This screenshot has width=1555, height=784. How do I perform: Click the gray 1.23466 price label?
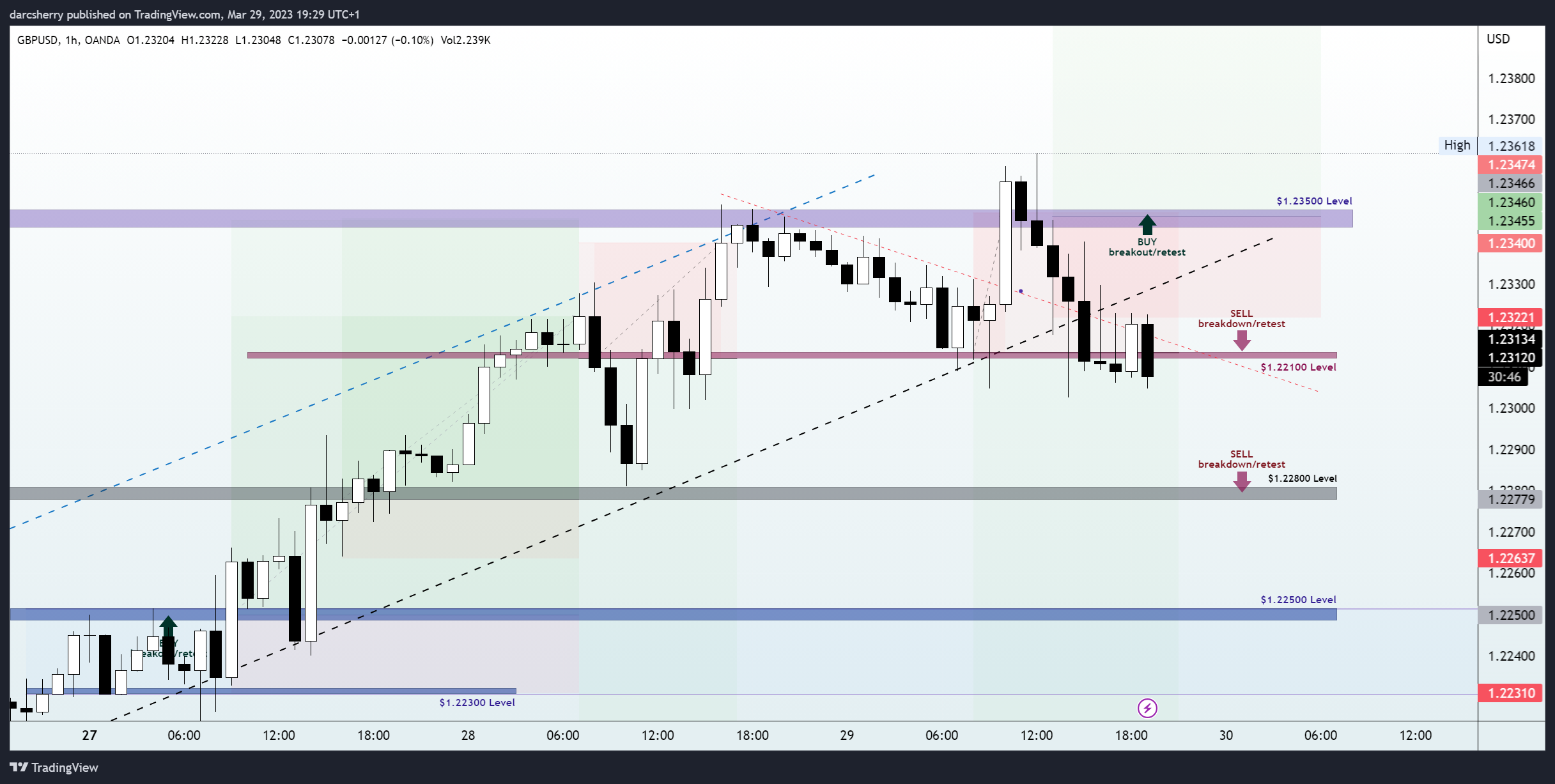pyautogui.click(x=1511, y=183)
